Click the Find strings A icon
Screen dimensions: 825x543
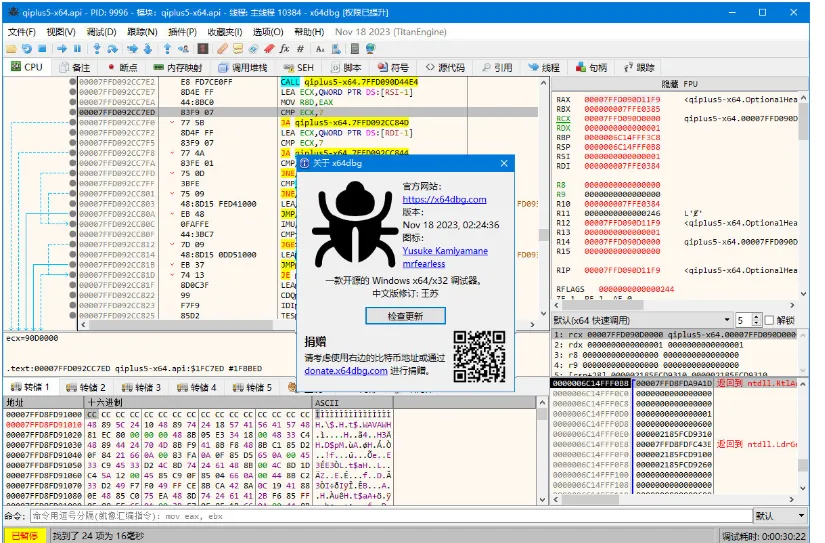[320, 49]
